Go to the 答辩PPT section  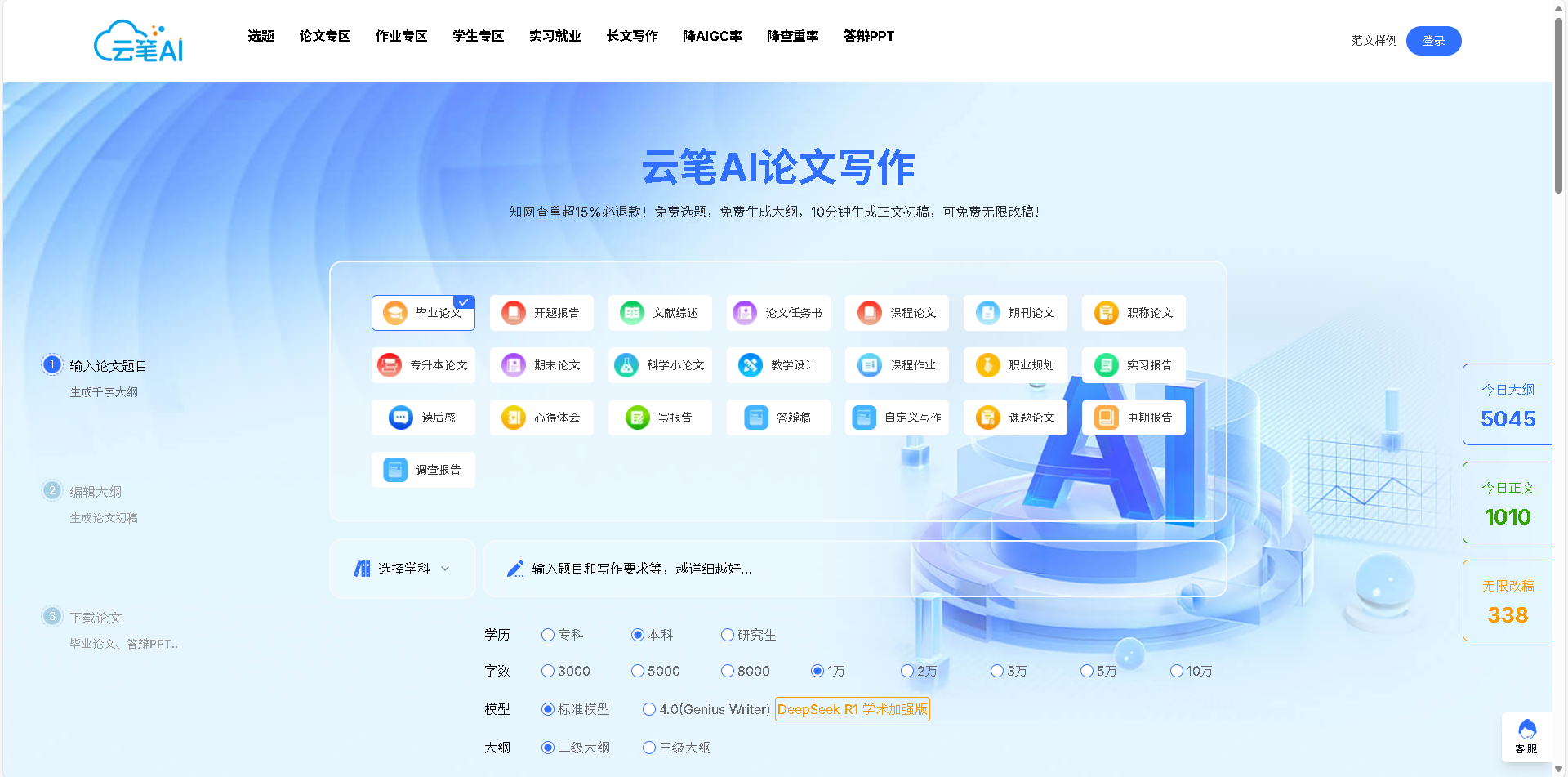(868, 36)
